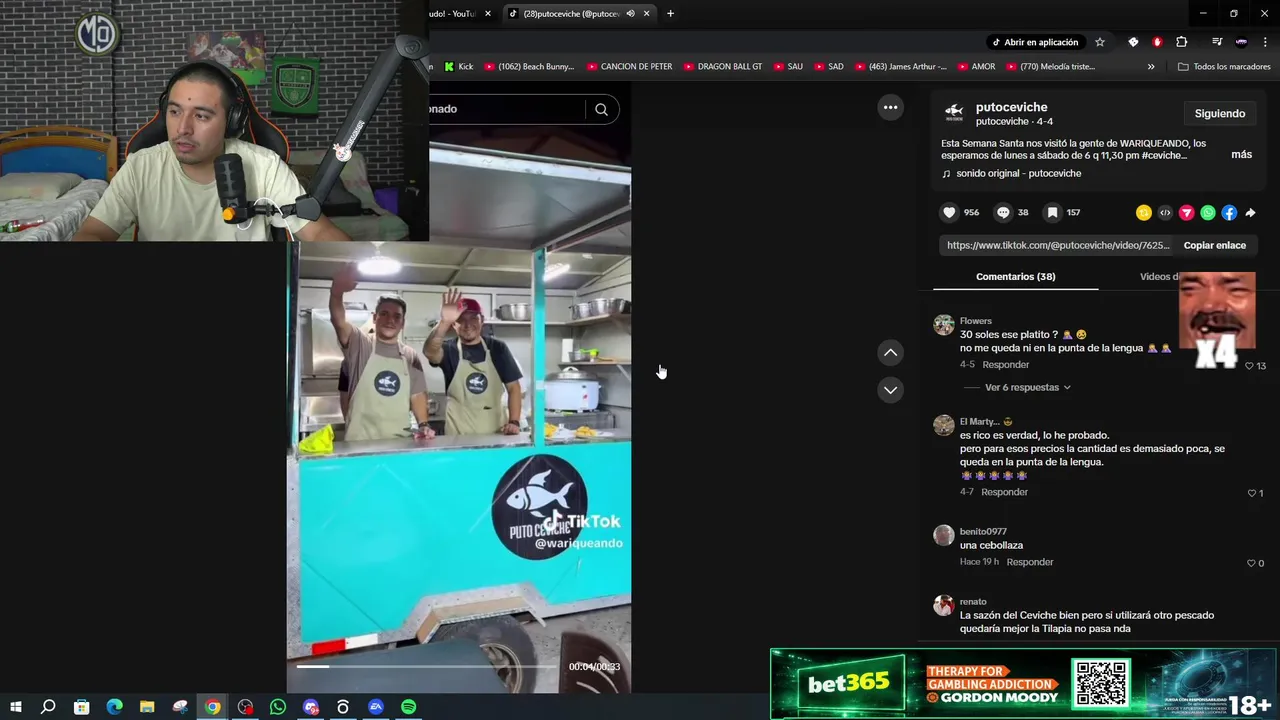Open the putoceviche profile name
This screenshot has height=720, width=1280.
click(x=1011, y=107)
